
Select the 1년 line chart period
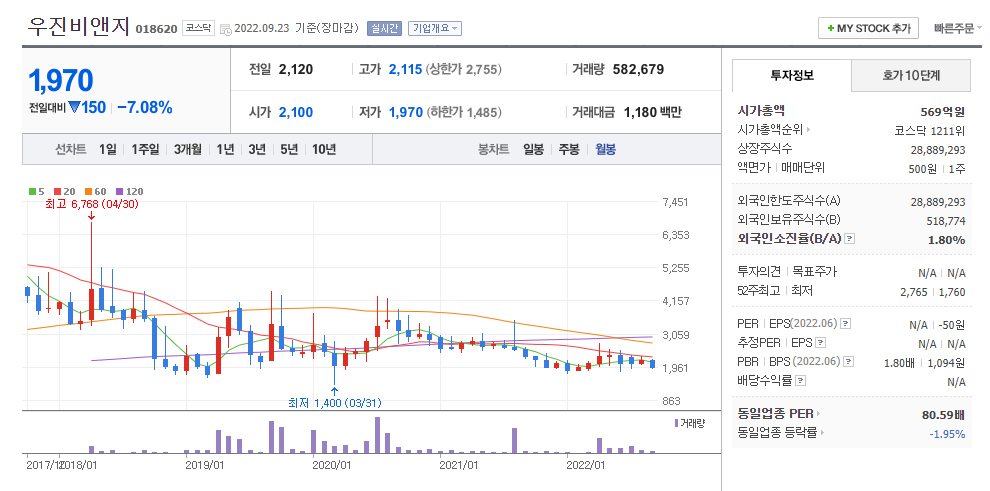225,150
